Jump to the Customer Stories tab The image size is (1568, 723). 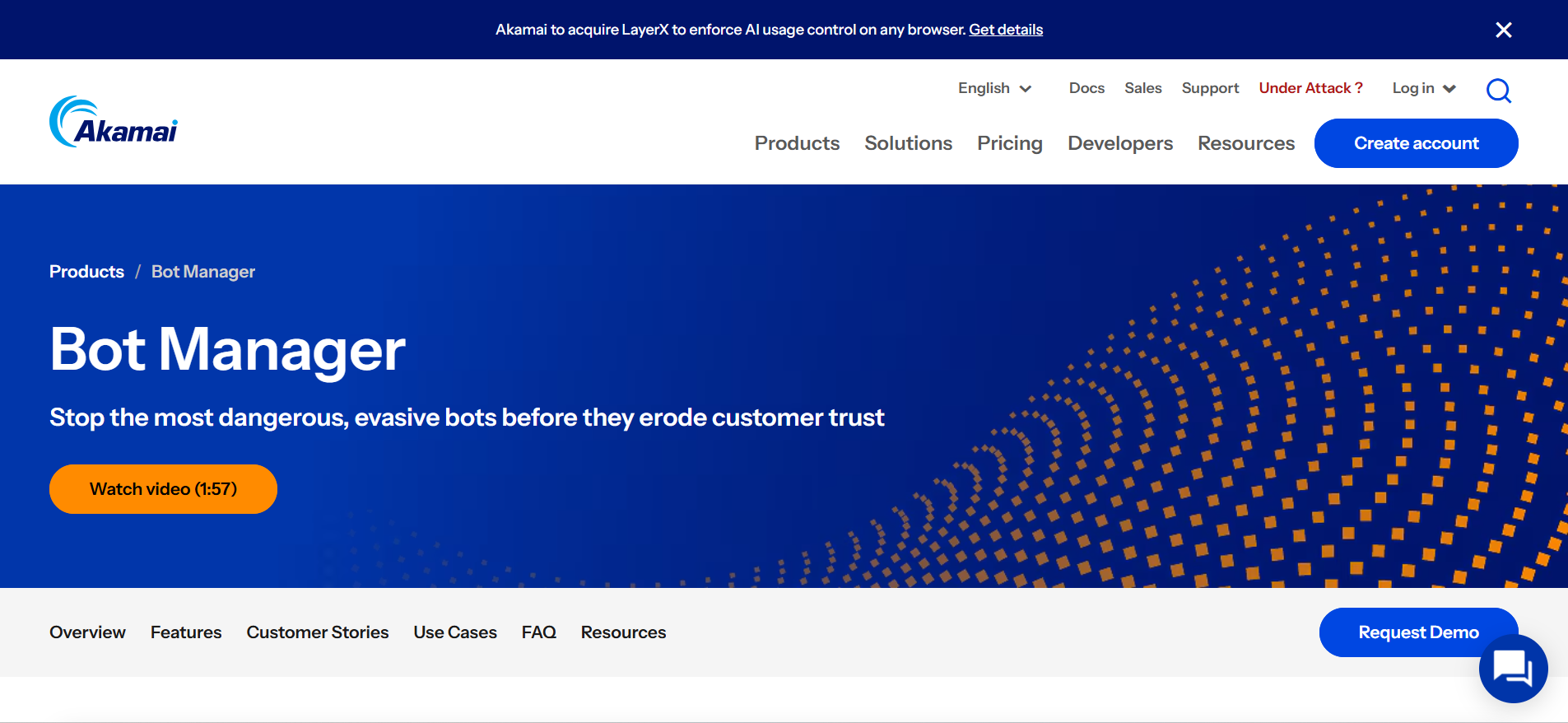(318, 632)
